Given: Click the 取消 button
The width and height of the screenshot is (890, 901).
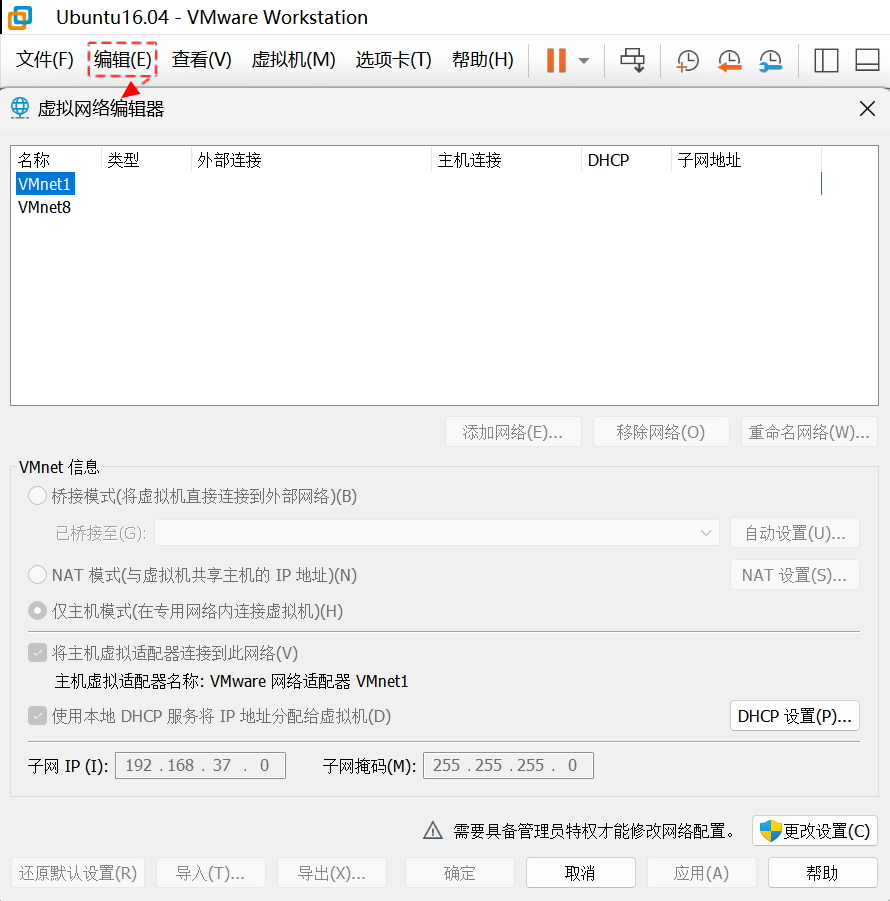Looking at the screenshot, I should (580, 873).
